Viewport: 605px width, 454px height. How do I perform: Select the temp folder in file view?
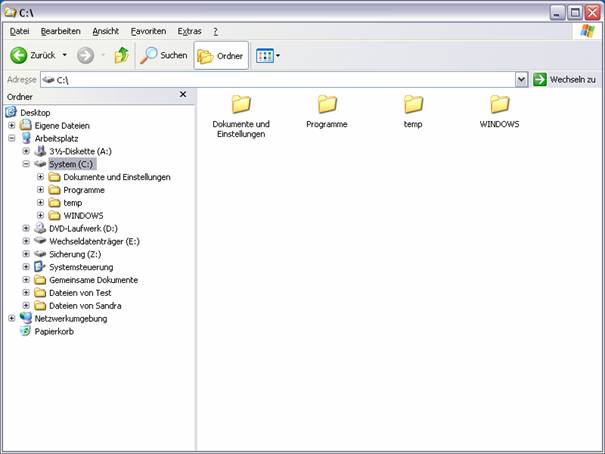[x=413, y=112]
